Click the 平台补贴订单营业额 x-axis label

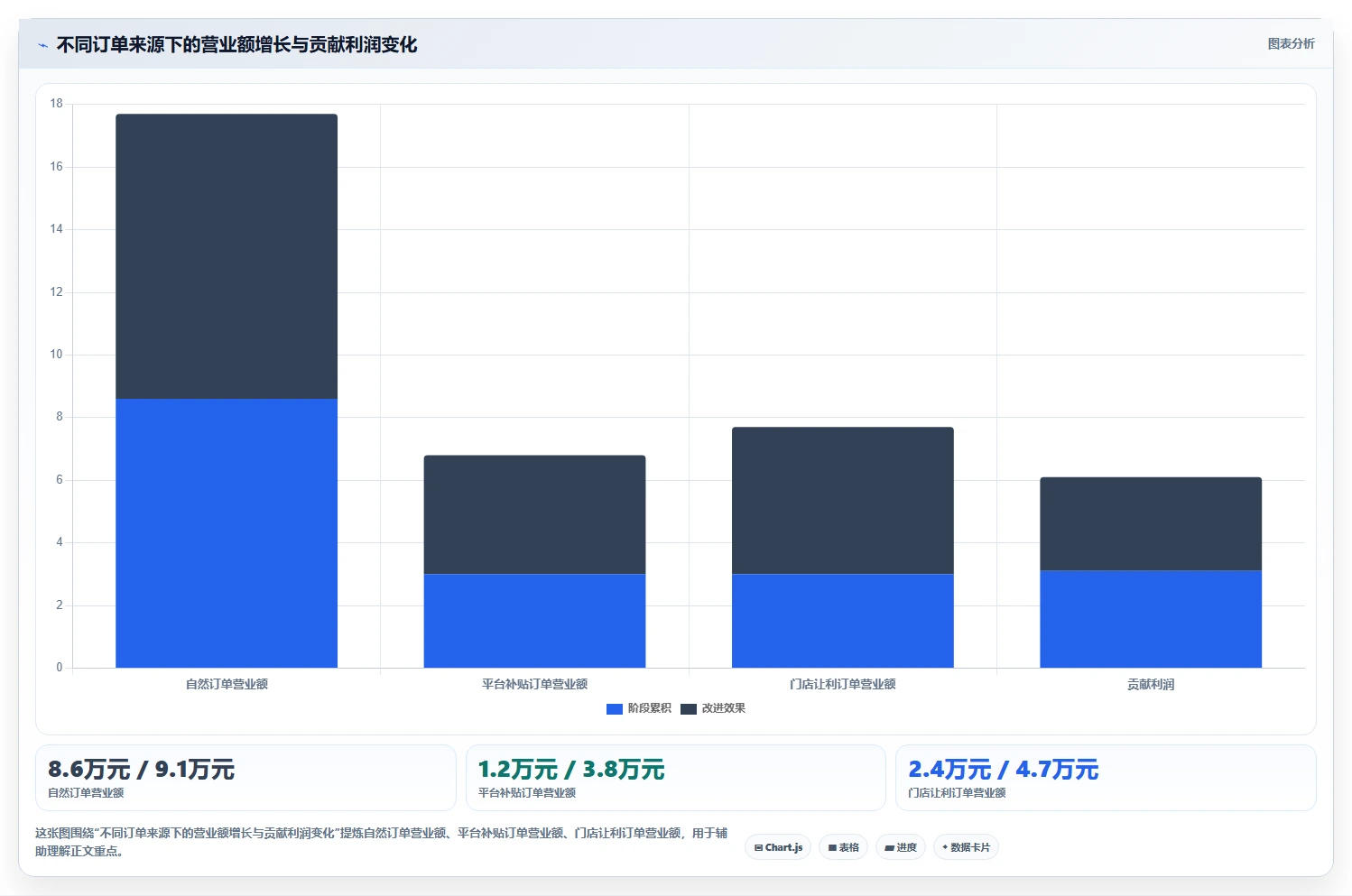point(534,684)
